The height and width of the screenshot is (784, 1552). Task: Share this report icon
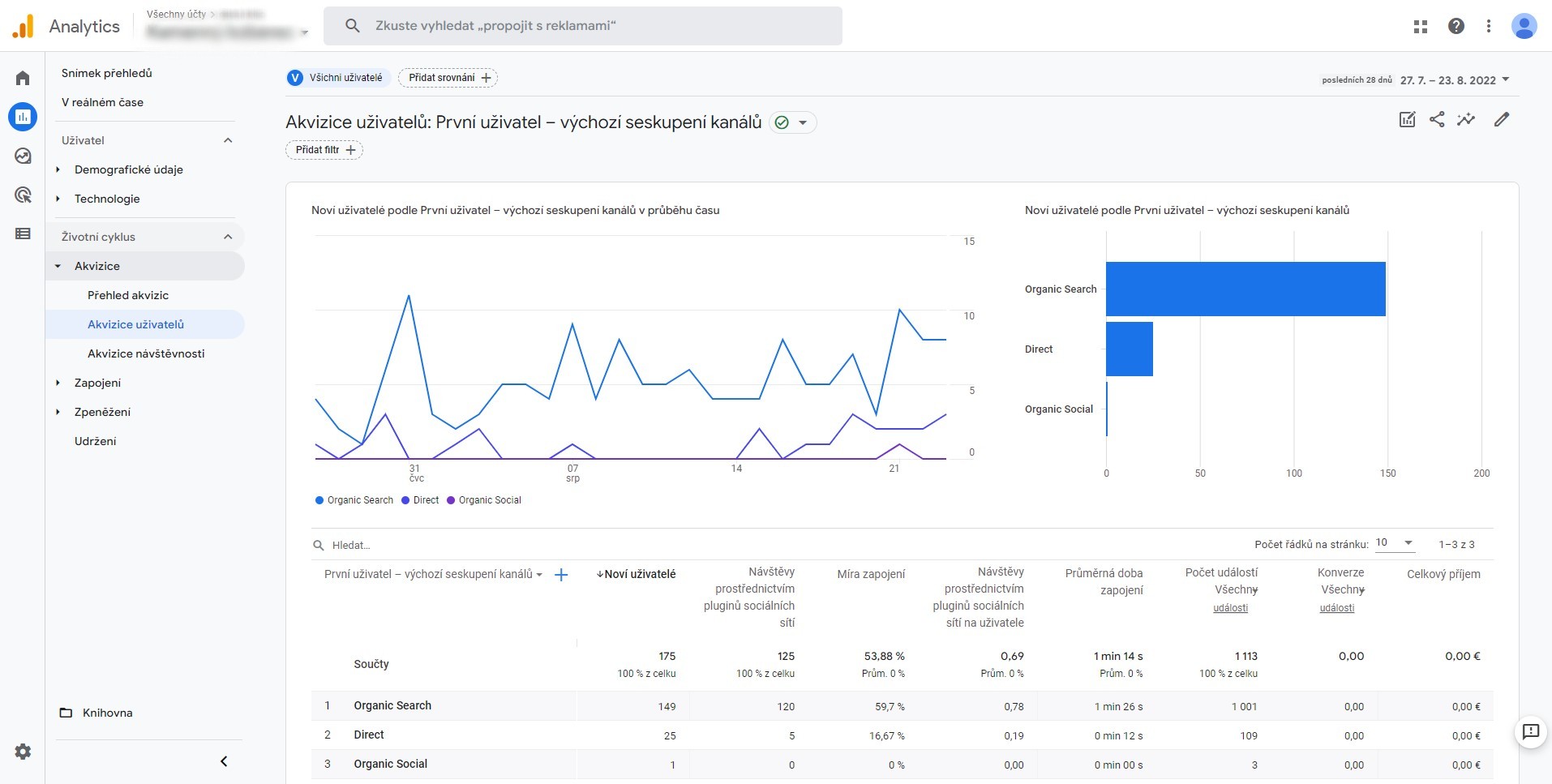point(1437,120)
